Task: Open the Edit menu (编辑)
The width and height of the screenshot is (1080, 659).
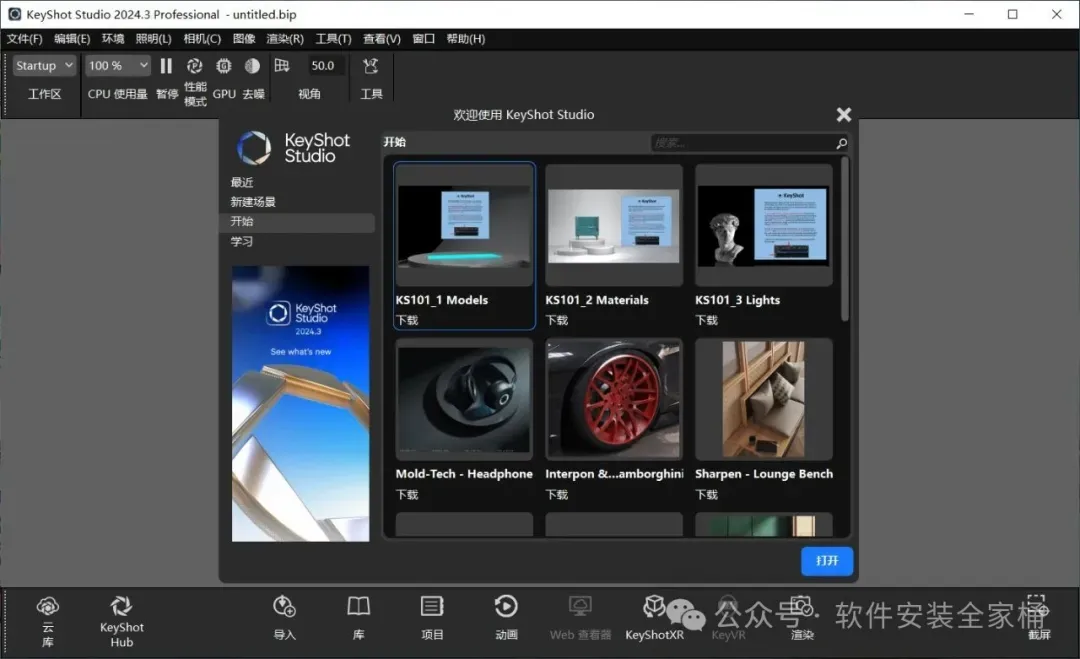Action: [x=72, y=39]
